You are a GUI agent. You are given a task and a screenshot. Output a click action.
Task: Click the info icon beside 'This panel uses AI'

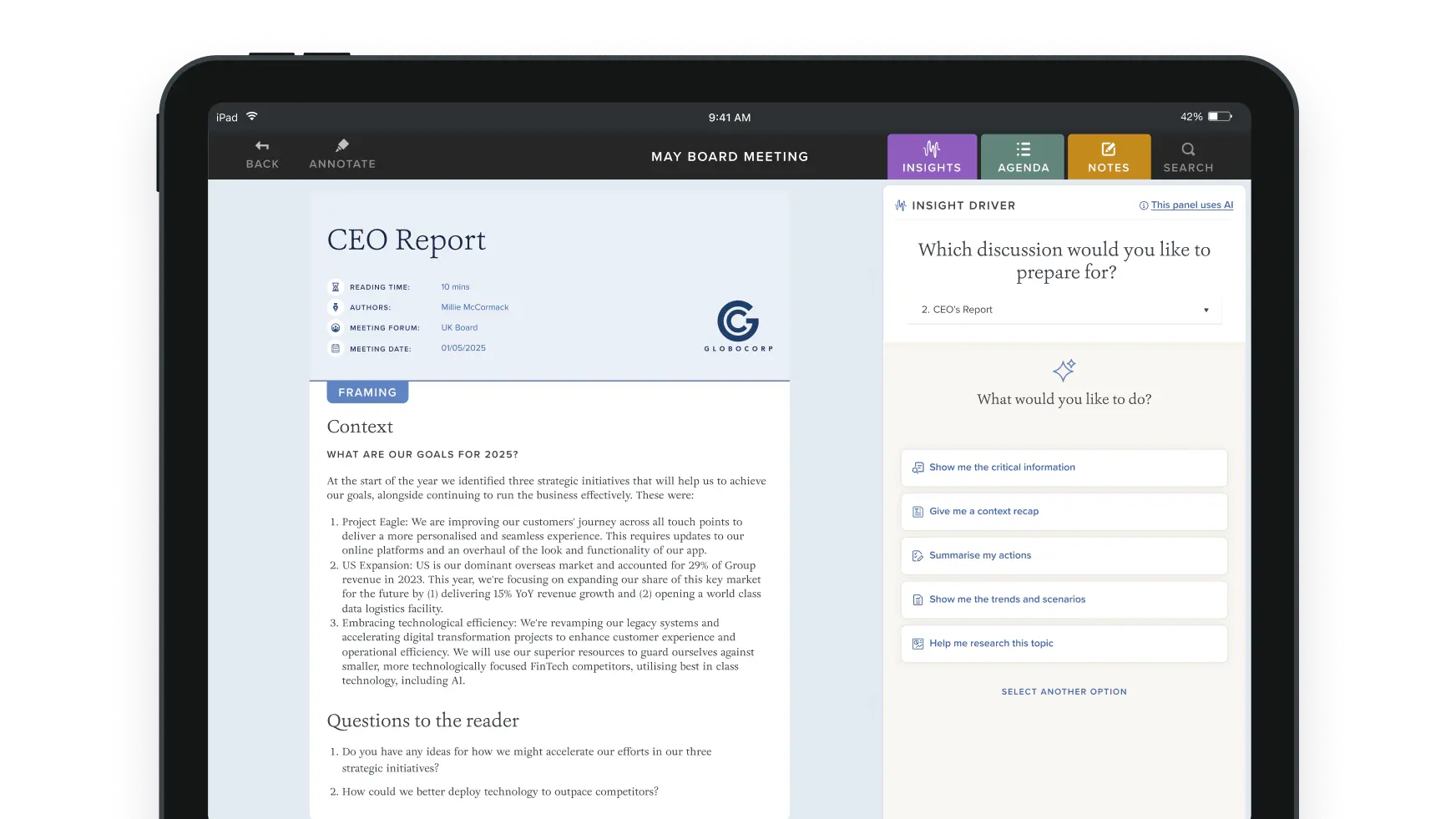point(1142,205)
